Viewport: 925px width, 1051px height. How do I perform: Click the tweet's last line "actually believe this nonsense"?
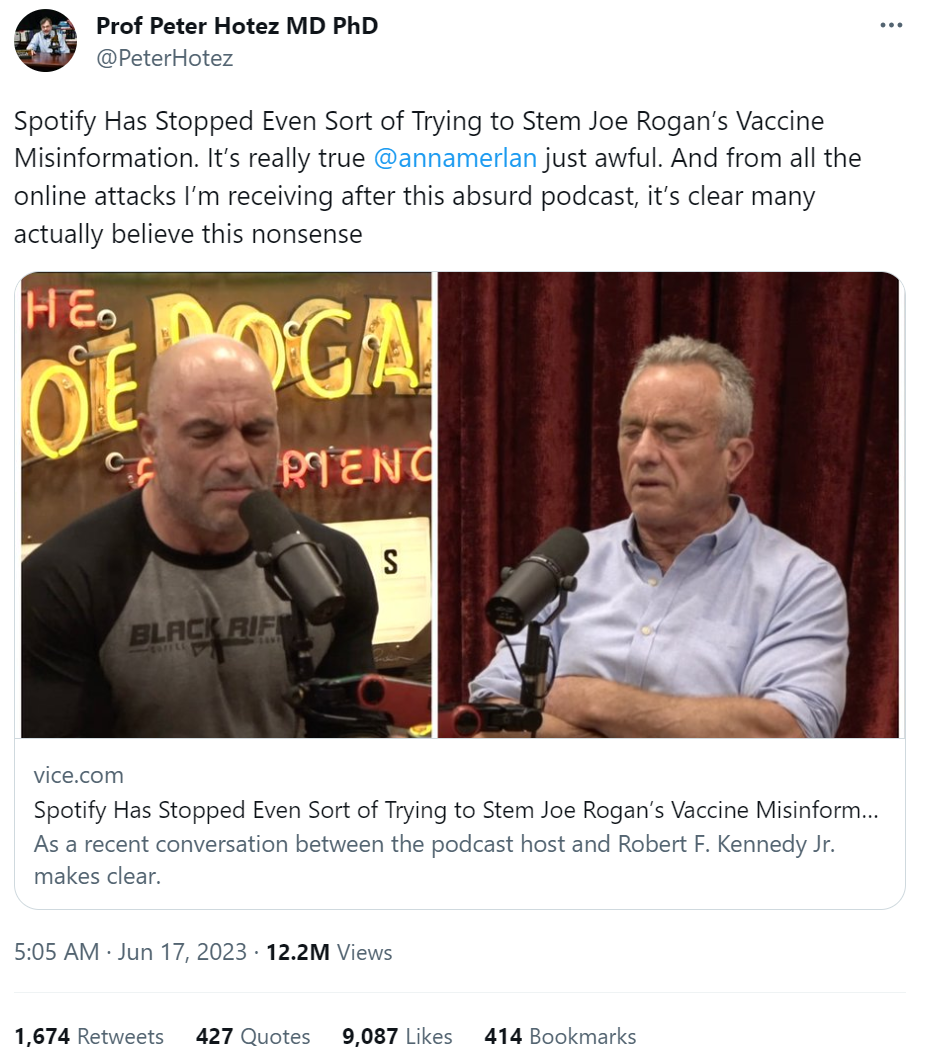[188, 235]
